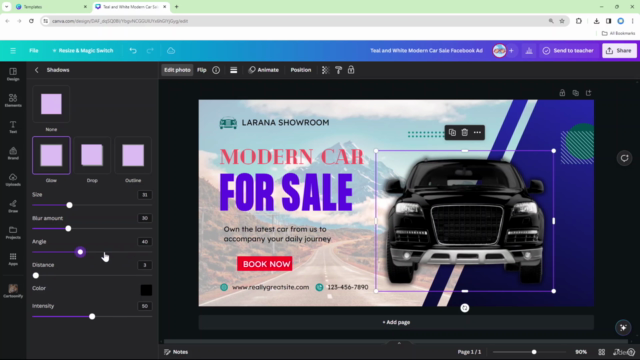Screen dimensions: 640x360
Task: Click the zoom slider handle
Action: point(534,352)
